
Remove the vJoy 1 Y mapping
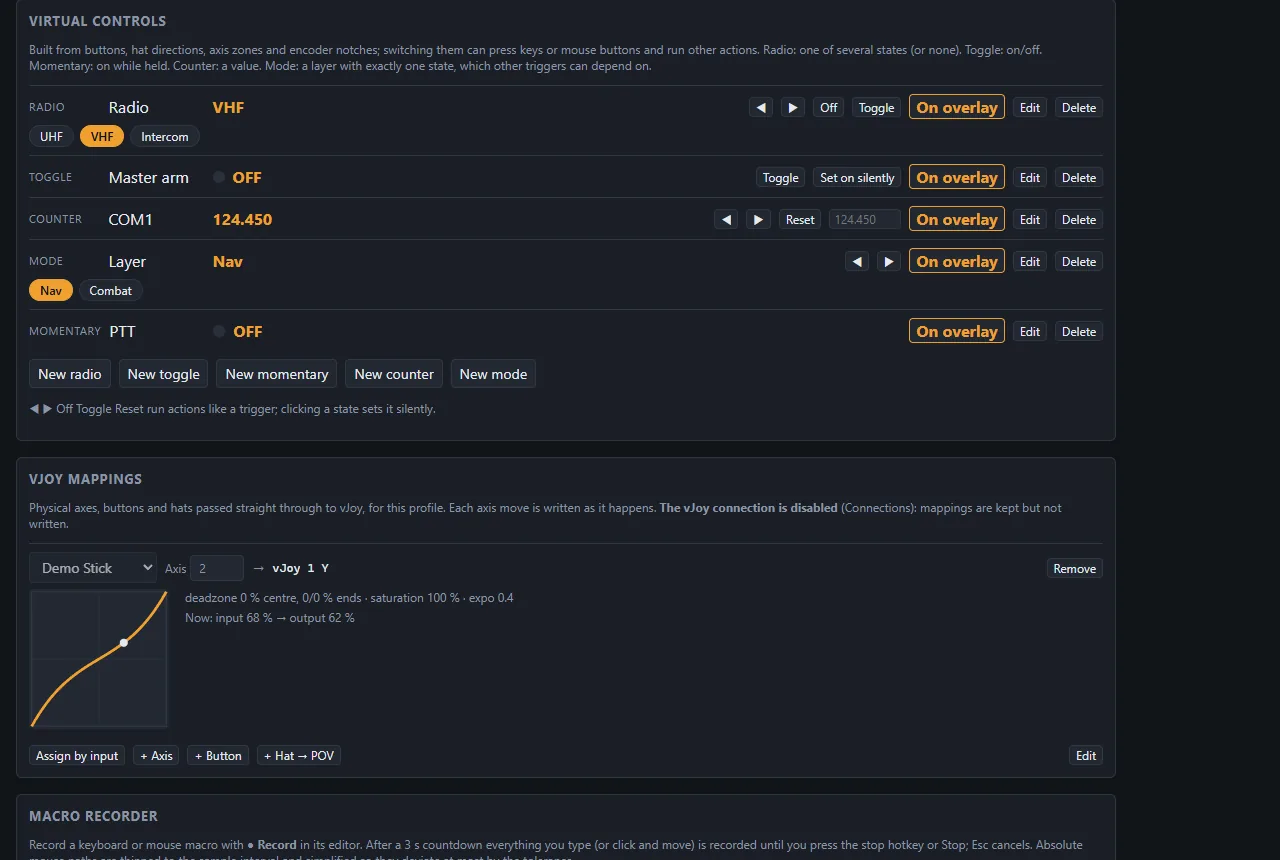1075,568
